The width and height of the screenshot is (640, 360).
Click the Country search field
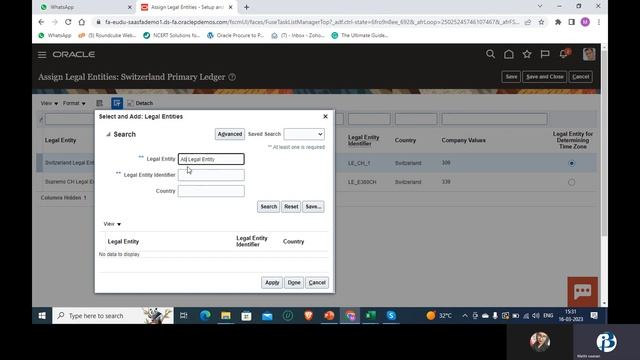pos(211,191)
